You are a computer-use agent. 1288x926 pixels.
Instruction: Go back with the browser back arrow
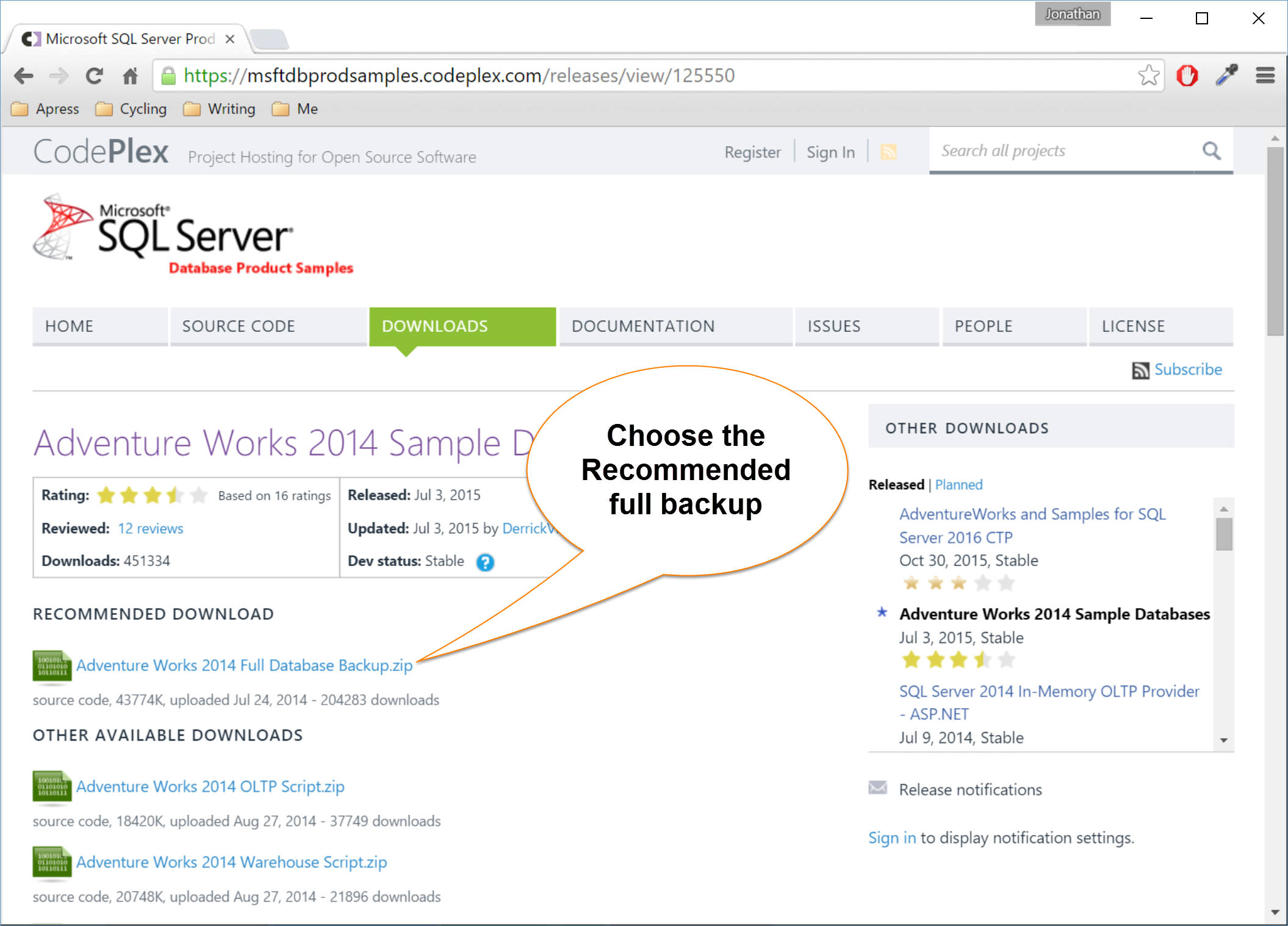point(24,76)
